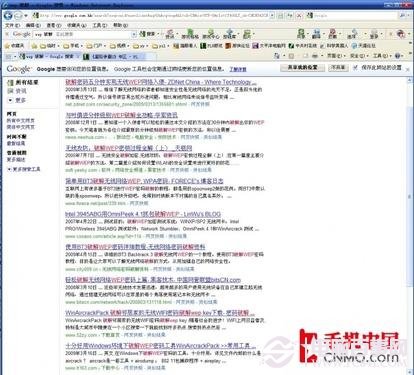
Task: Click the Help question-mark icon in the command bar
Action: coord(398,56)
